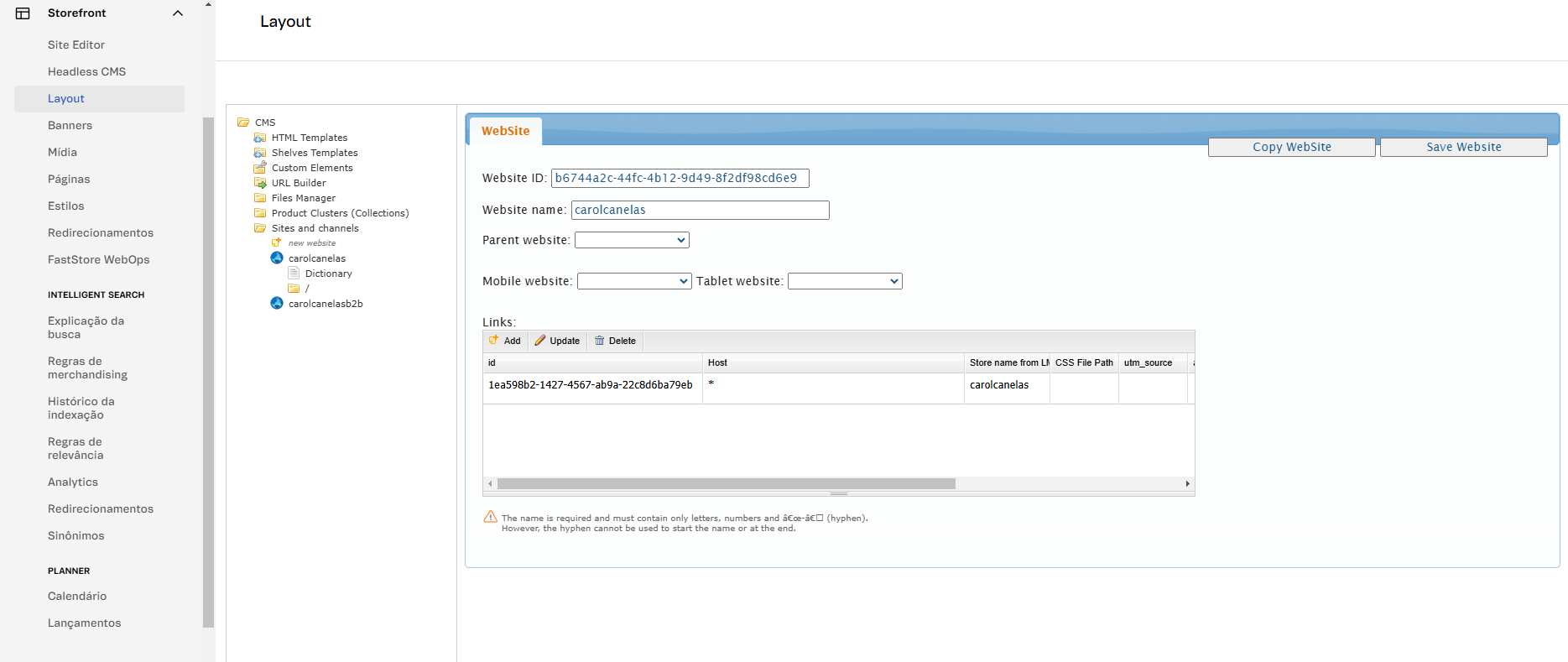Open the Mobile website dropdown
This screenshot has height=662, width=1568.
point(633,281)
